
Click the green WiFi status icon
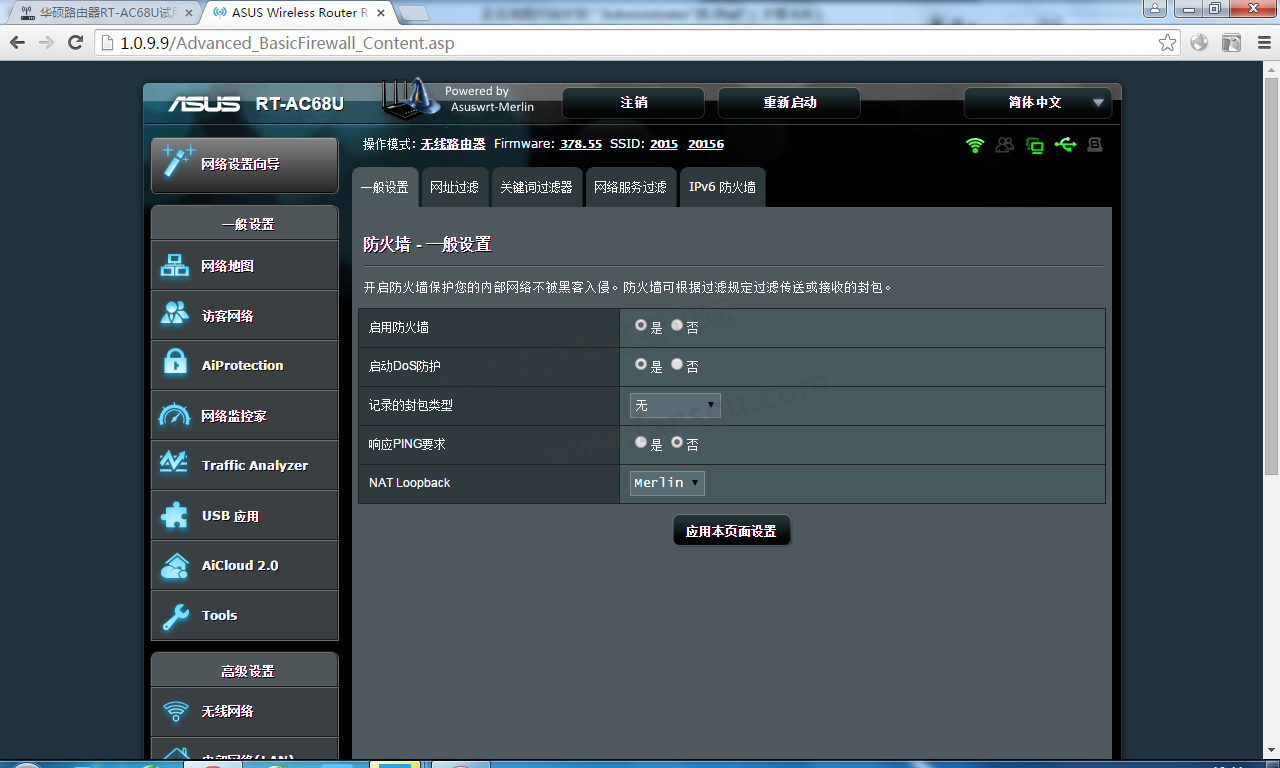[975, 145]
